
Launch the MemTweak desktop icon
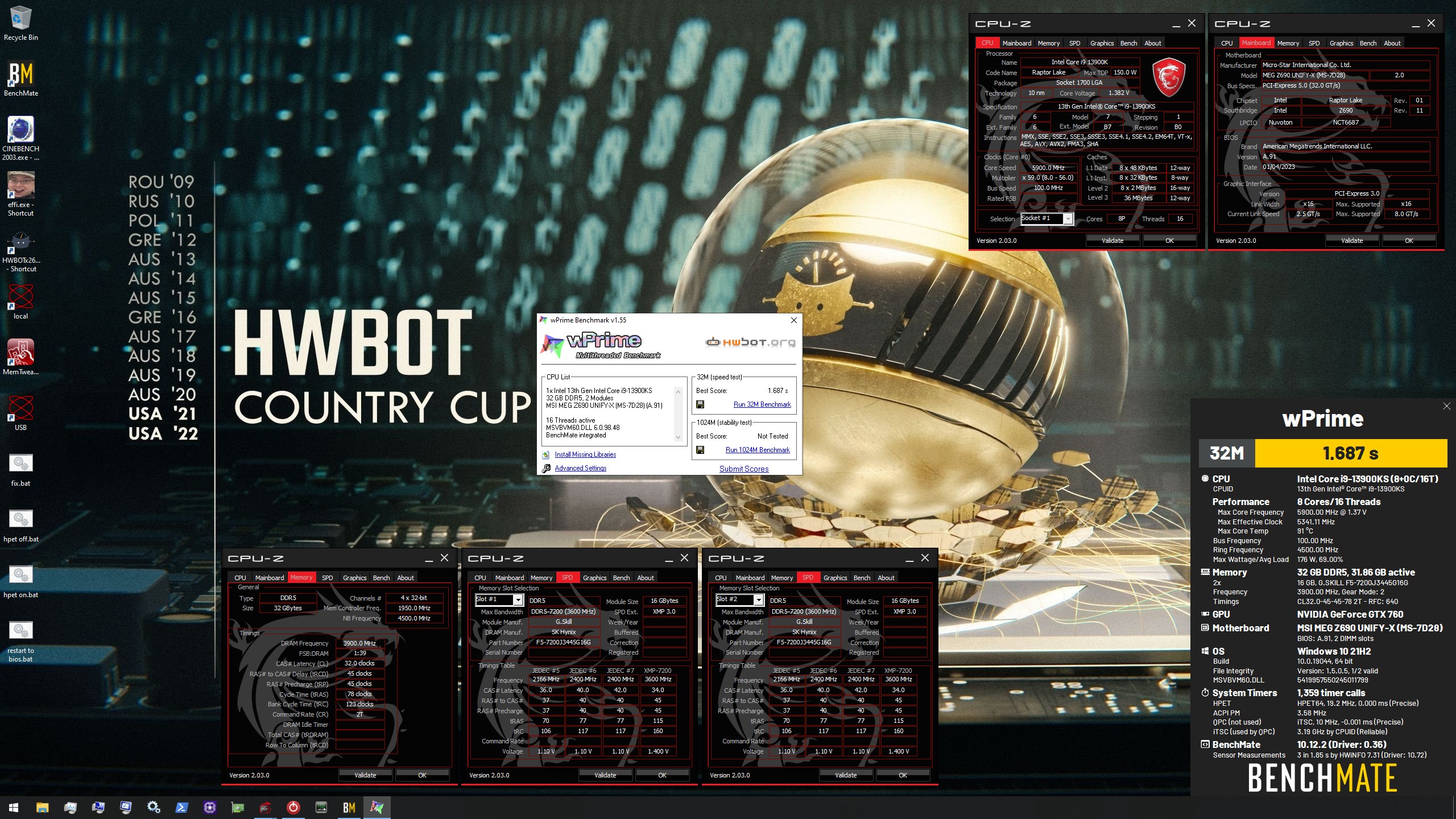[20, 357]
